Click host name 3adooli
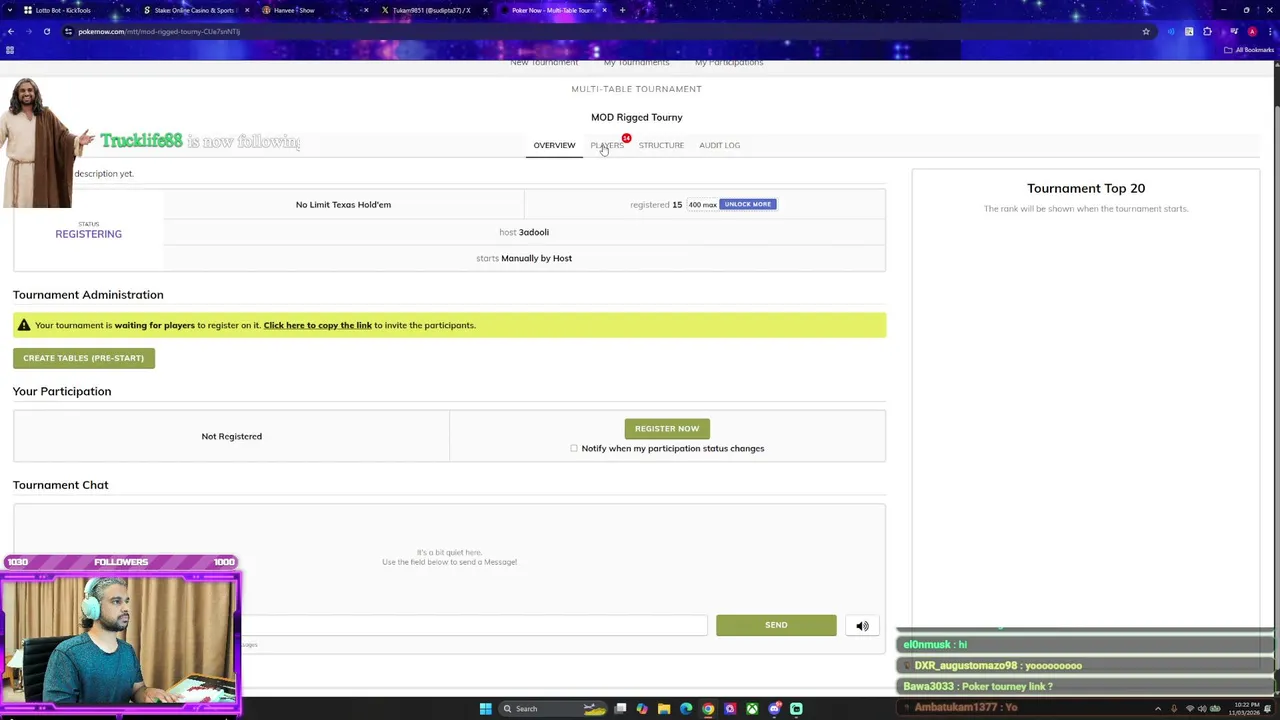Image resolution: width=1280 pixels, height=720 pixels. click(534, 232)
